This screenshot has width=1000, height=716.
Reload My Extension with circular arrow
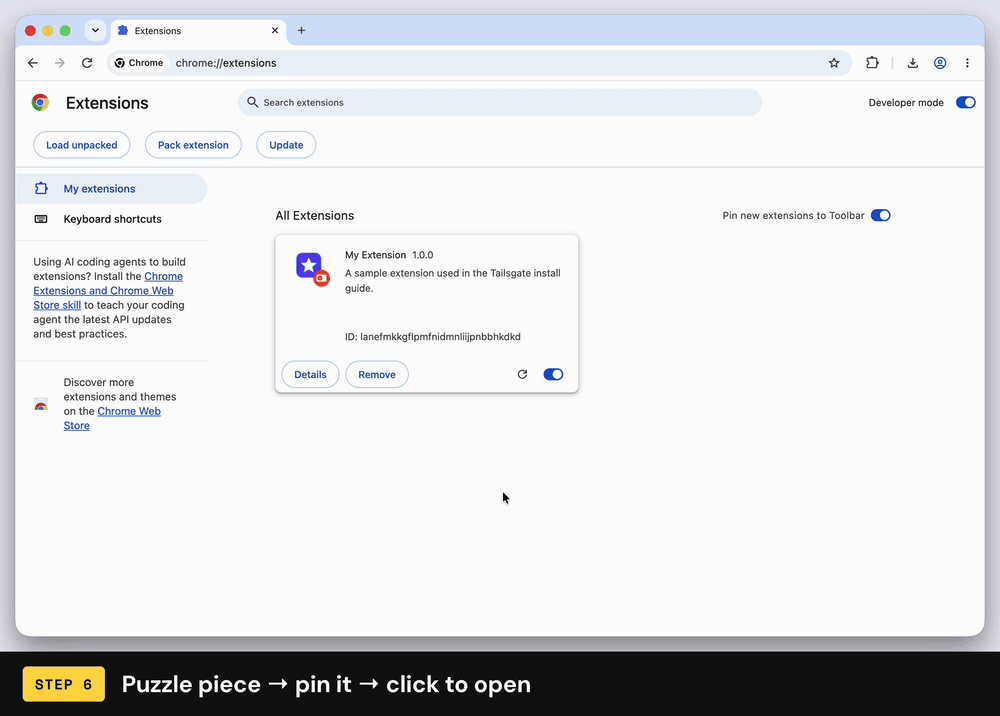click(x=522, y=374)
